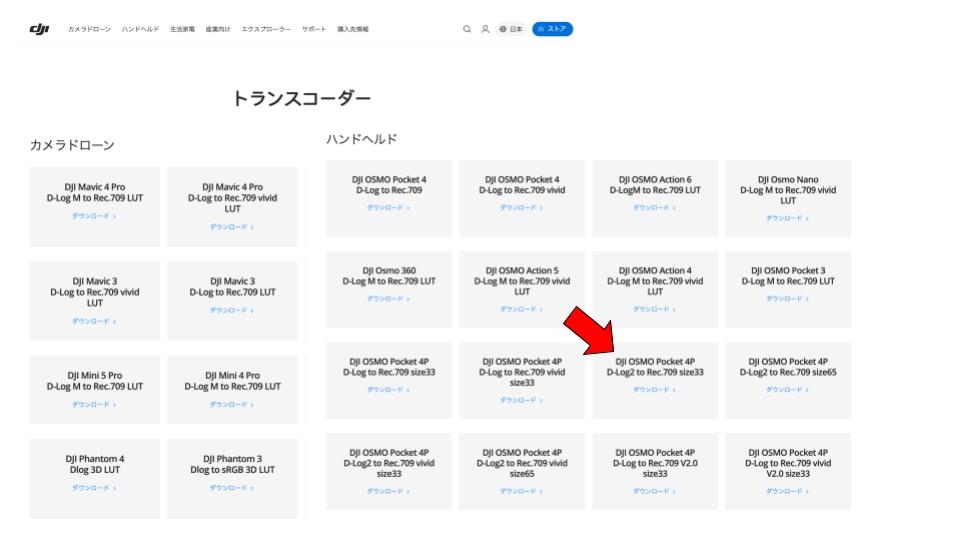
Task: Open the 日本 region selector
Action: coord(511,29)
